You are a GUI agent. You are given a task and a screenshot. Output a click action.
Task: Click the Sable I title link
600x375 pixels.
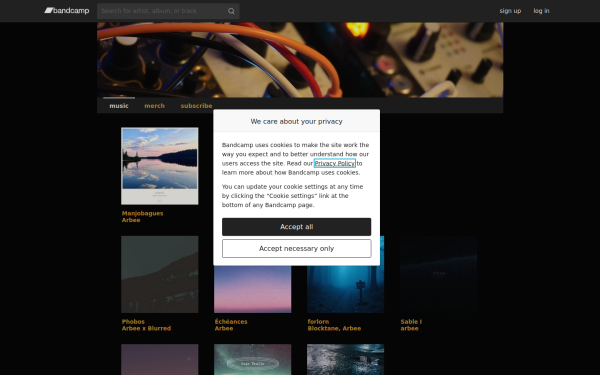[411, 322]
